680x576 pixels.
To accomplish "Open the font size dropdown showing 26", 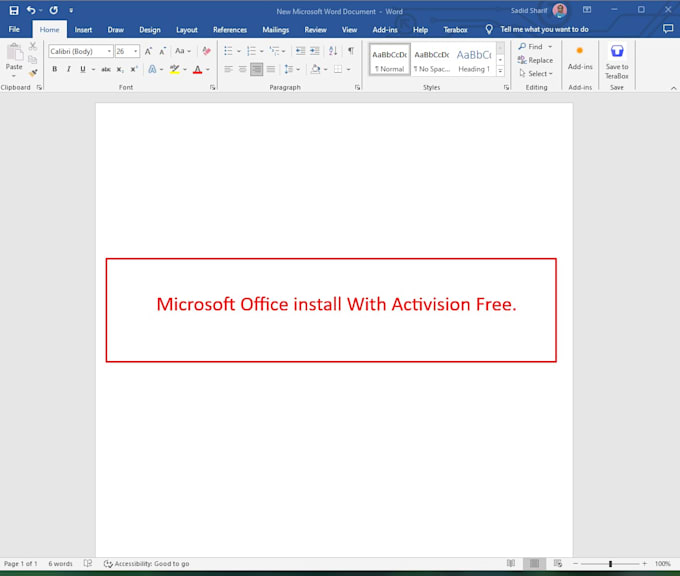I will click(135, 51).
